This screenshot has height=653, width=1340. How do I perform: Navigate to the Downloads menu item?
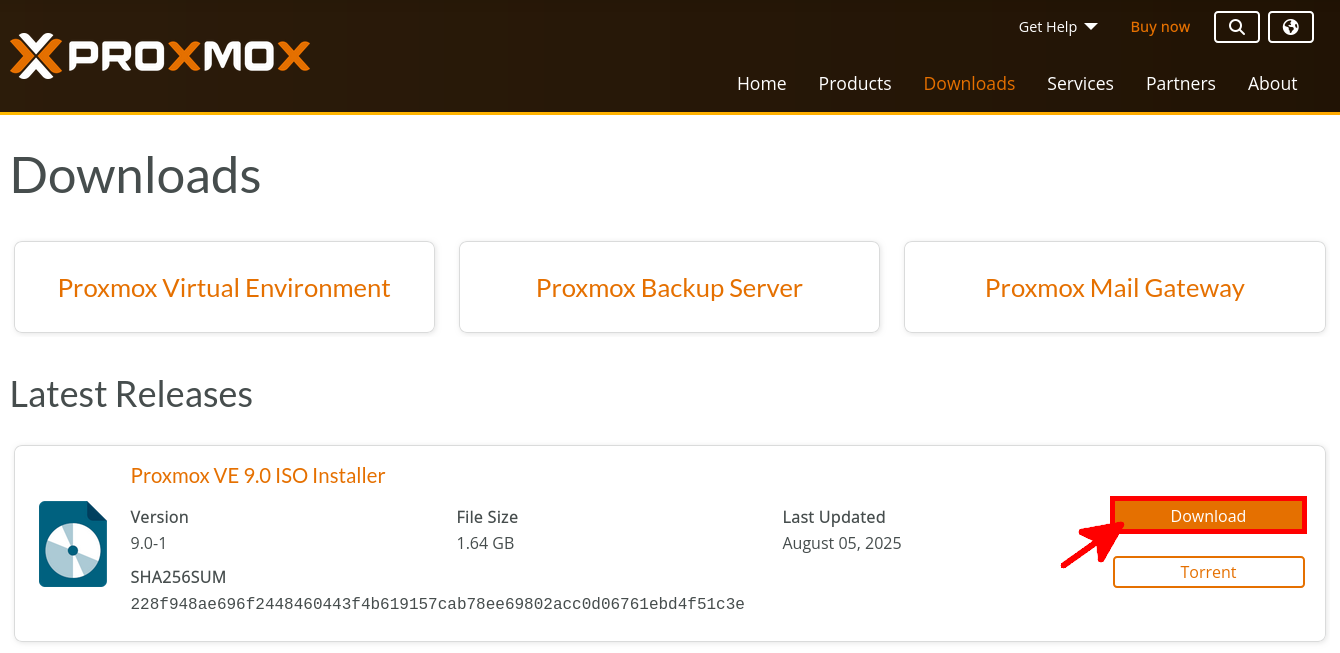click(x=968, y=84)
